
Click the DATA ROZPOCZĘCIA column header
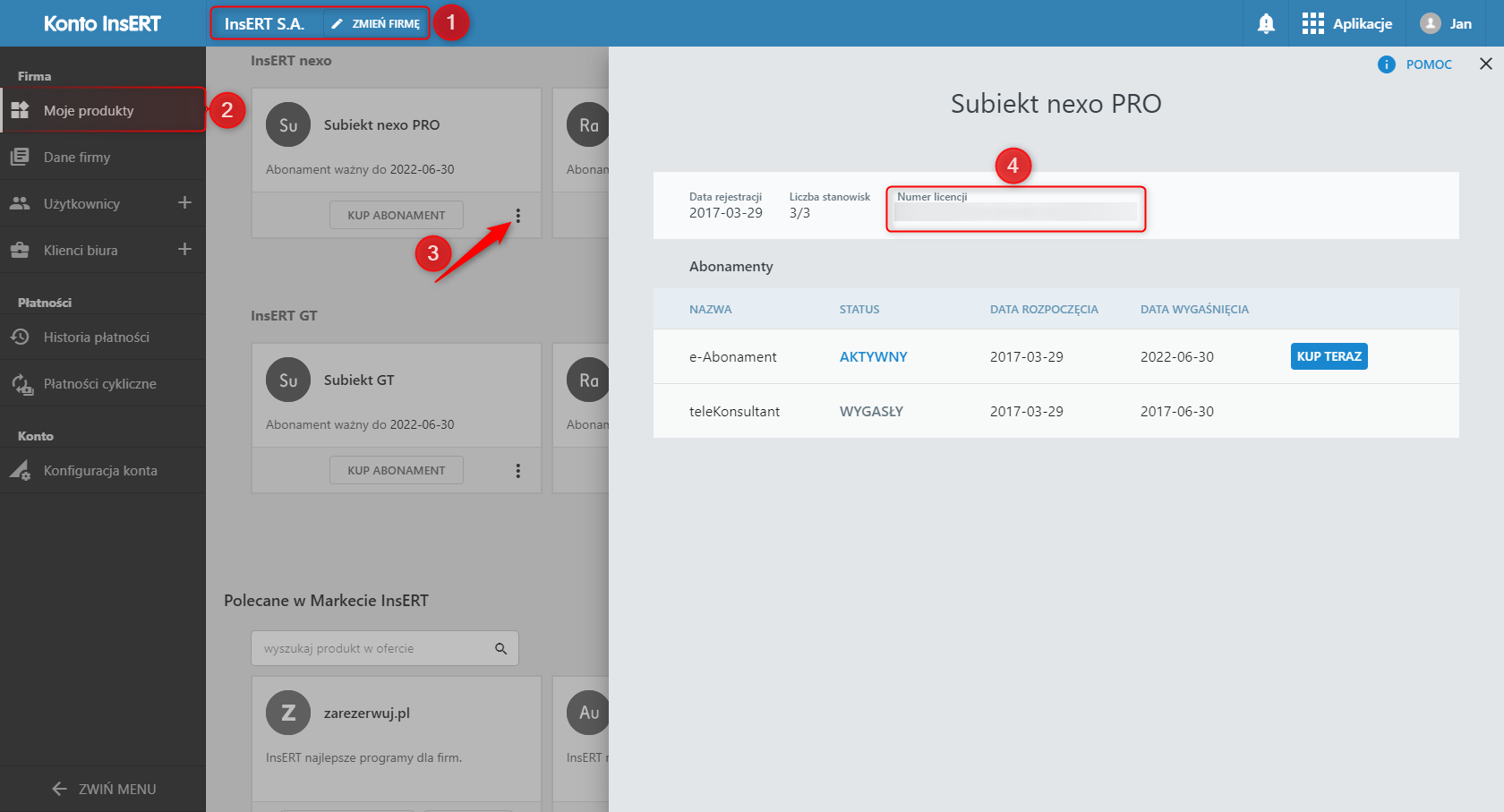point(1044,309)
